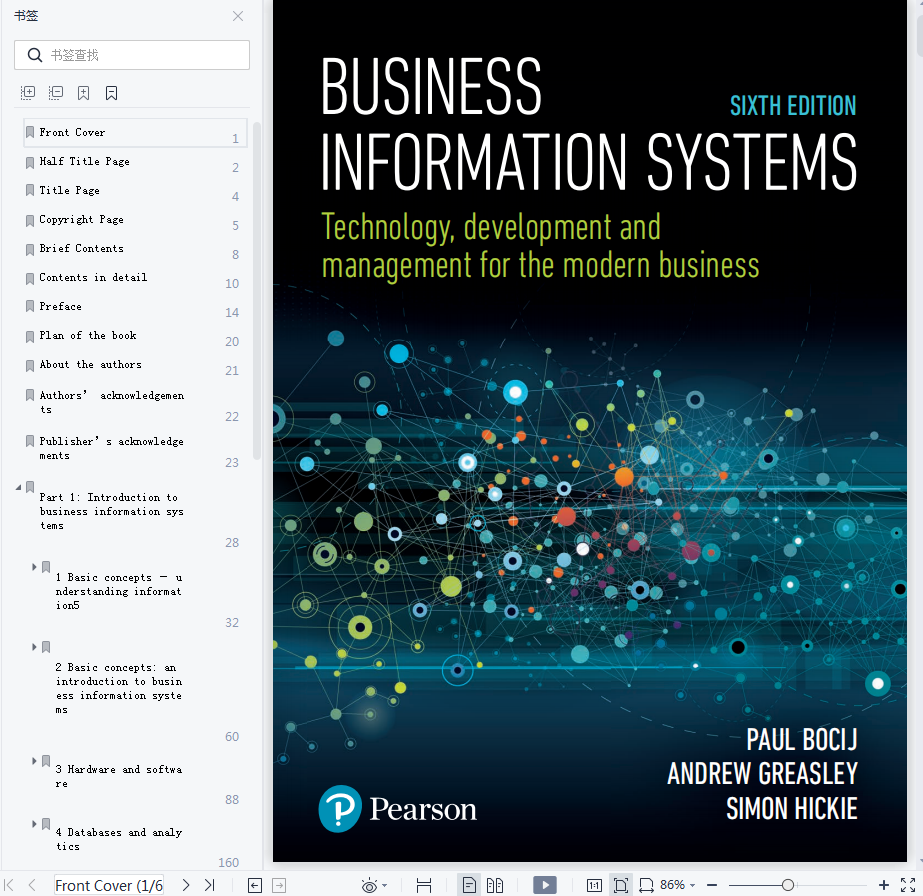Enter fullscreen mode
923x896 pixels.
(908, 884)
